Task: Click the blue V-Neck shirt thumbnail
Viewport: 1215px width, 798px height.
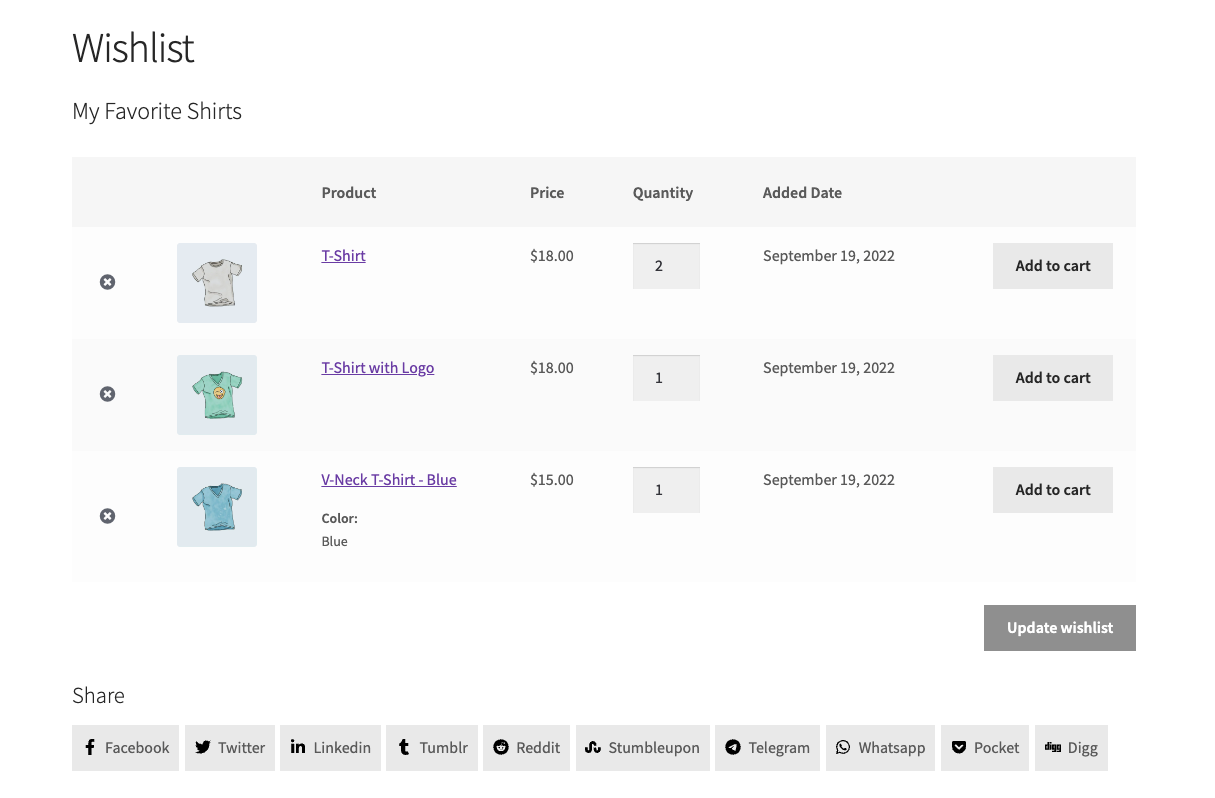Action: coord(217,507)
